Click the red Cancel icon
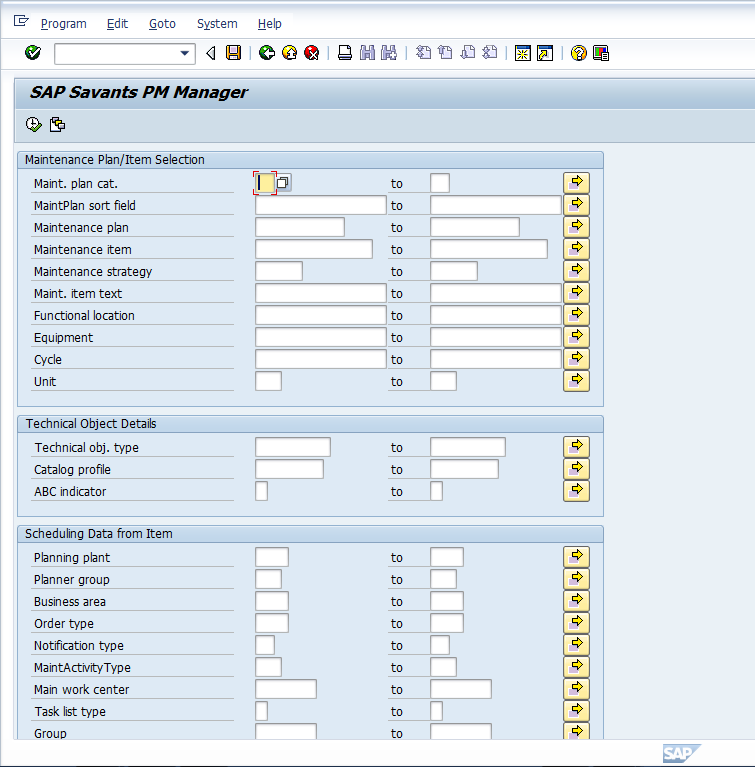The height and width of the screenshot is (767, 755). coord(312,53)
